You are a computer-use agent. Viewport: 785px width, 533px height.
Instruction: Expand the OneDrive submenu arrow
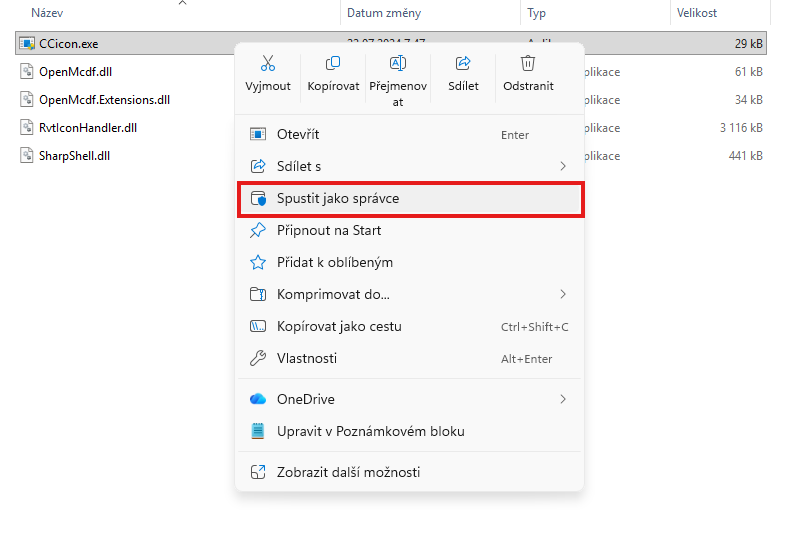563,399
